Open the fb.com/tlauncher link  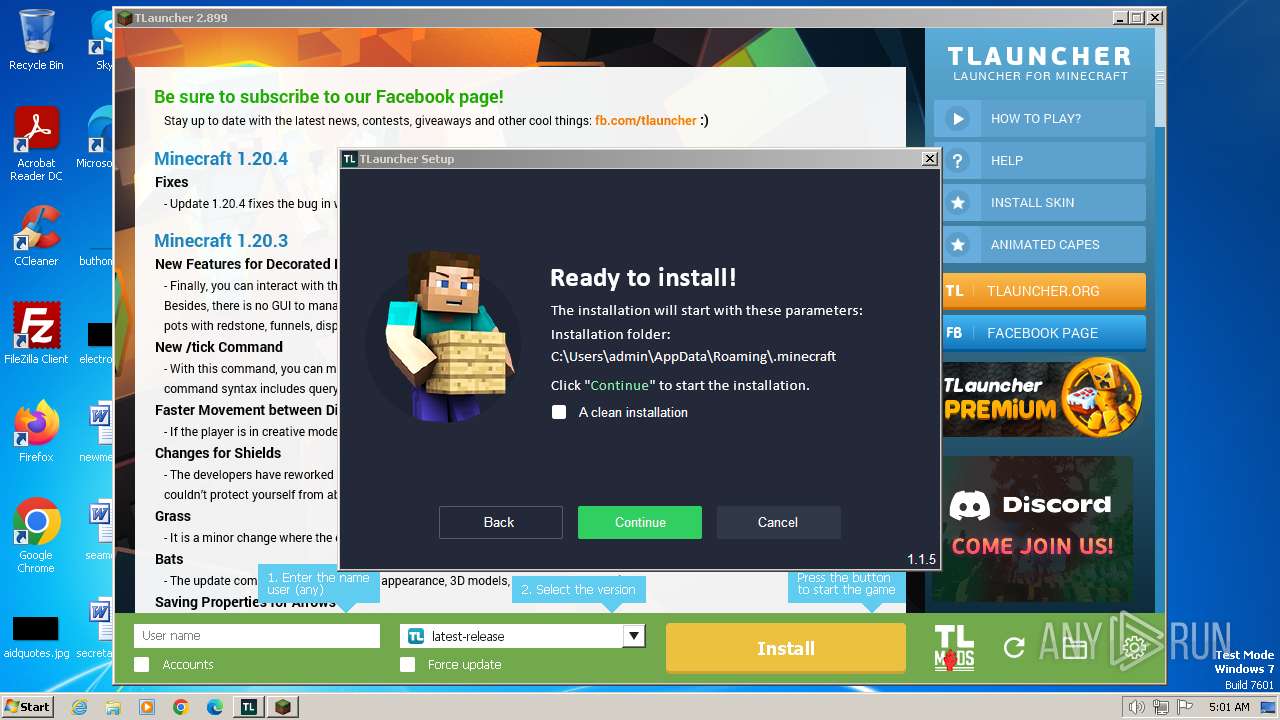pos(645,120)
